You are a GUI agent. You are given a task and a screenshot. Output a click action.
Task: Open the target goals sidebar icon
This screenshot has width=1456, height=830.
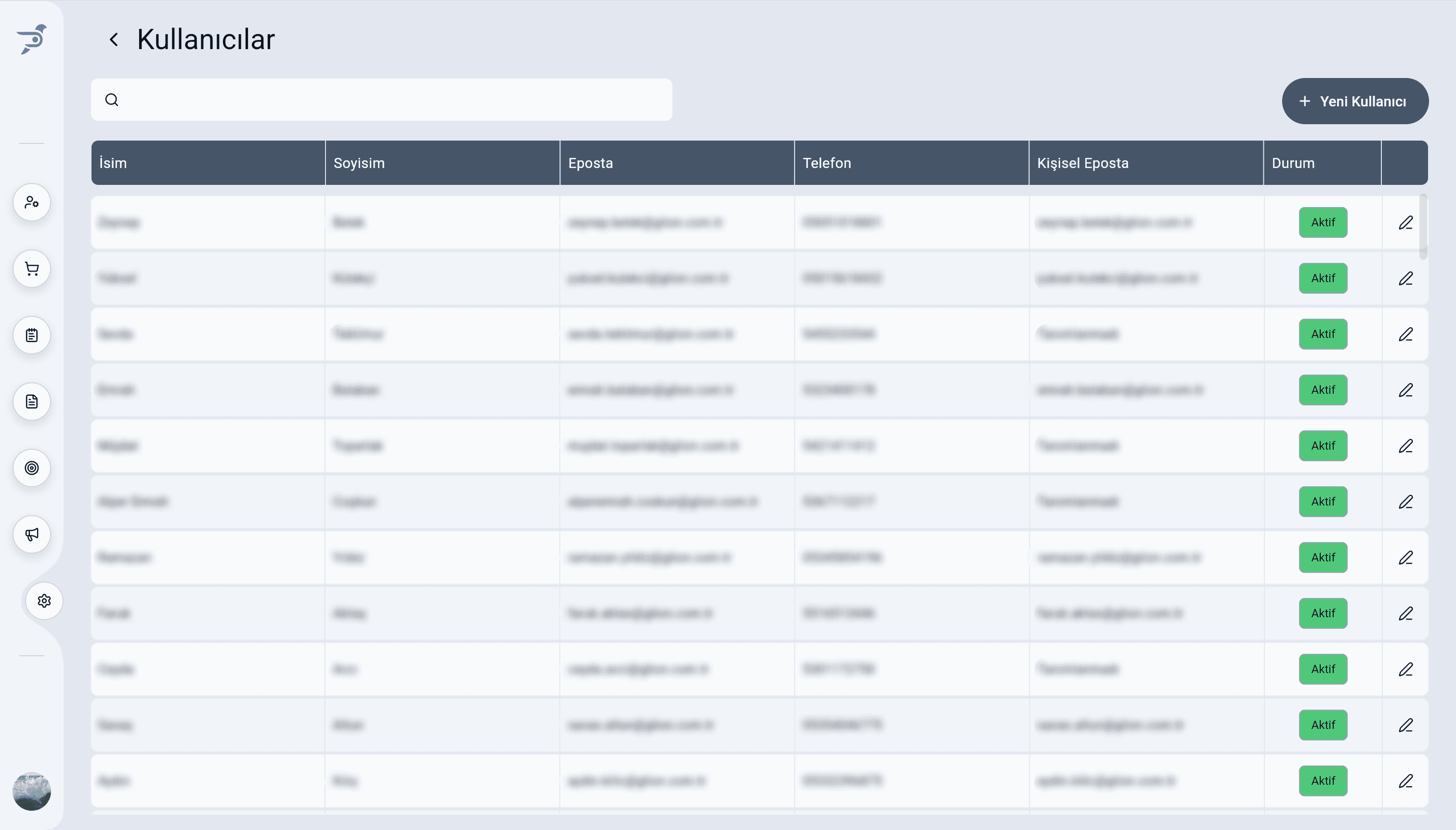[x=32, y=468]
